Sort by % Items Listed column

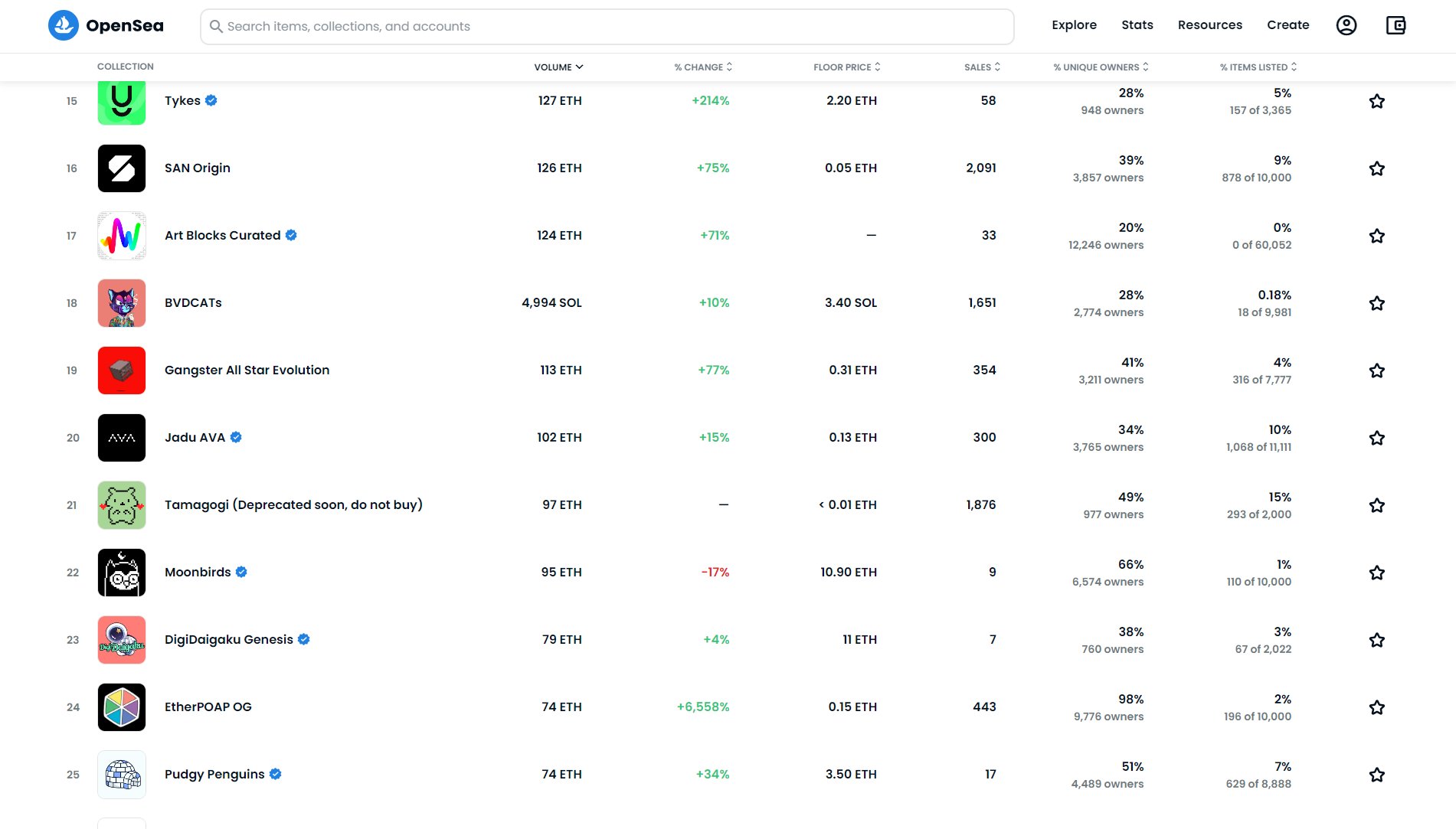point(1258,67)
